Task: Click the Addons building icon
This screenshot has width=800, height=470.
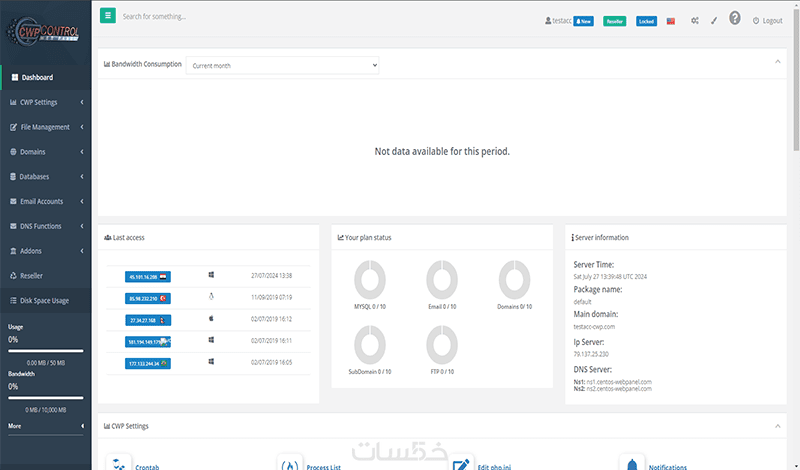Action: point(13,251)
